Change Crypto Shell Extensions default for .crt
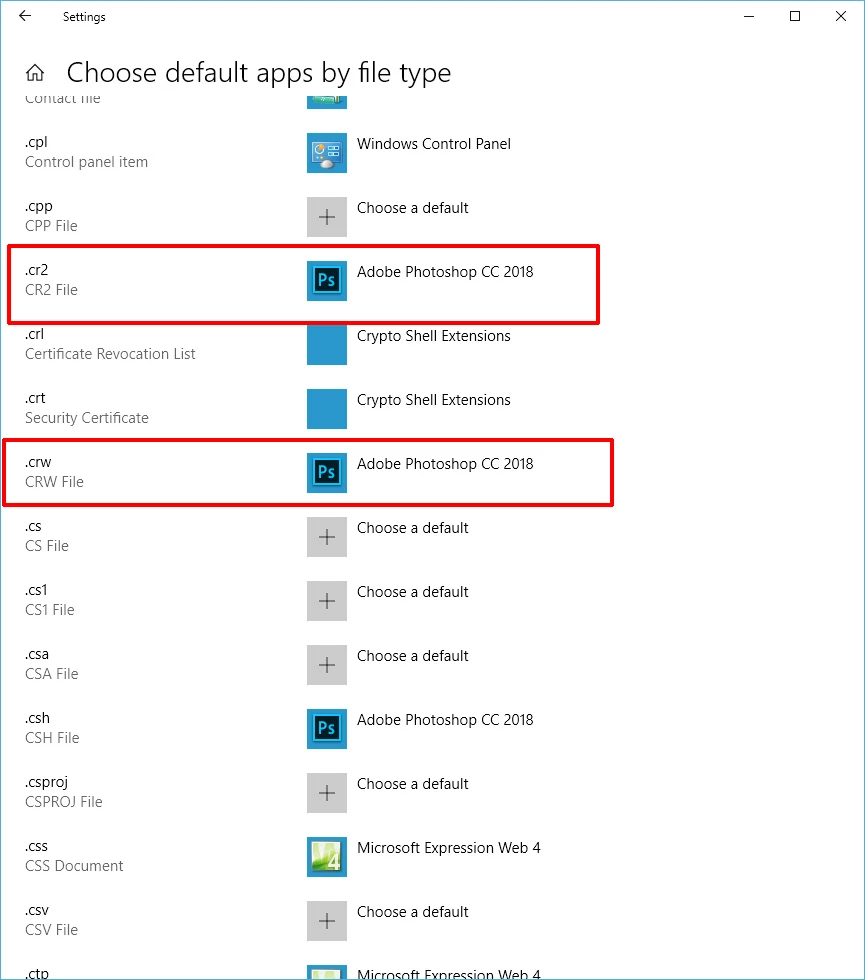Viewport: 865px width, 980px height. click(434, 400)
